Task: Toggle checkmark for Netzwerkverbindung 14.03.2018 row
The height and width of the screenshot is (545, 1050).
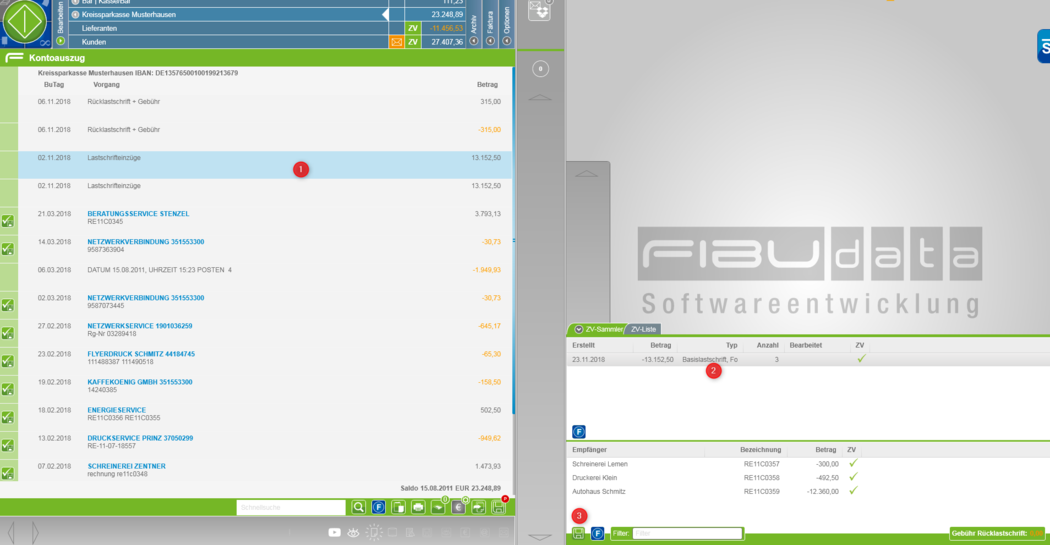Action: (x=8, y=249)
